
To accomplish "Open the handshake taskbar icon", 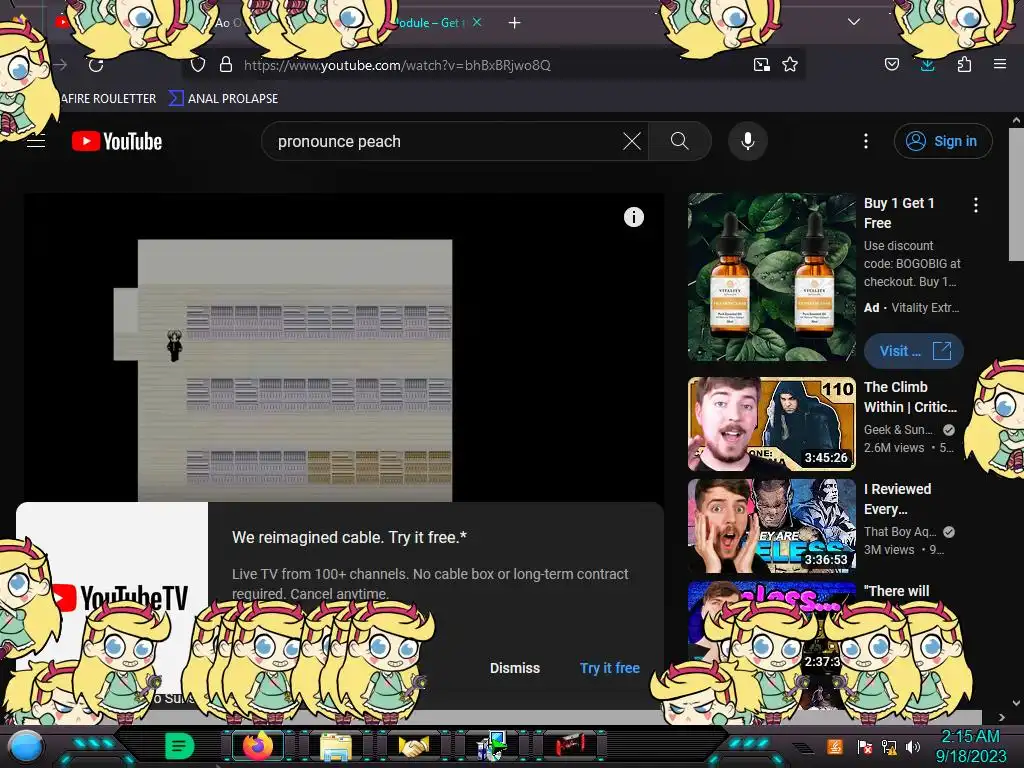I will [x=413, y=746].
